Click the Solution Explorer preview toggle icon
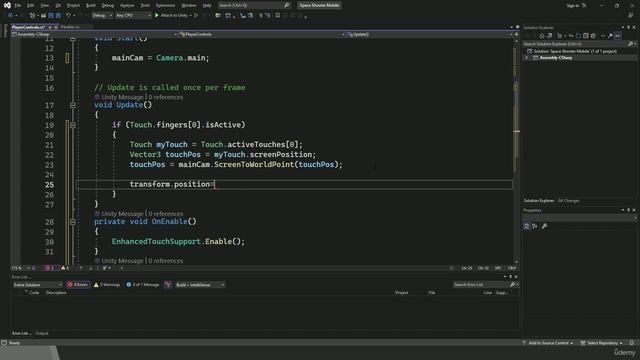Viewport: 640px width, 360px height. (x=618, y=36)
